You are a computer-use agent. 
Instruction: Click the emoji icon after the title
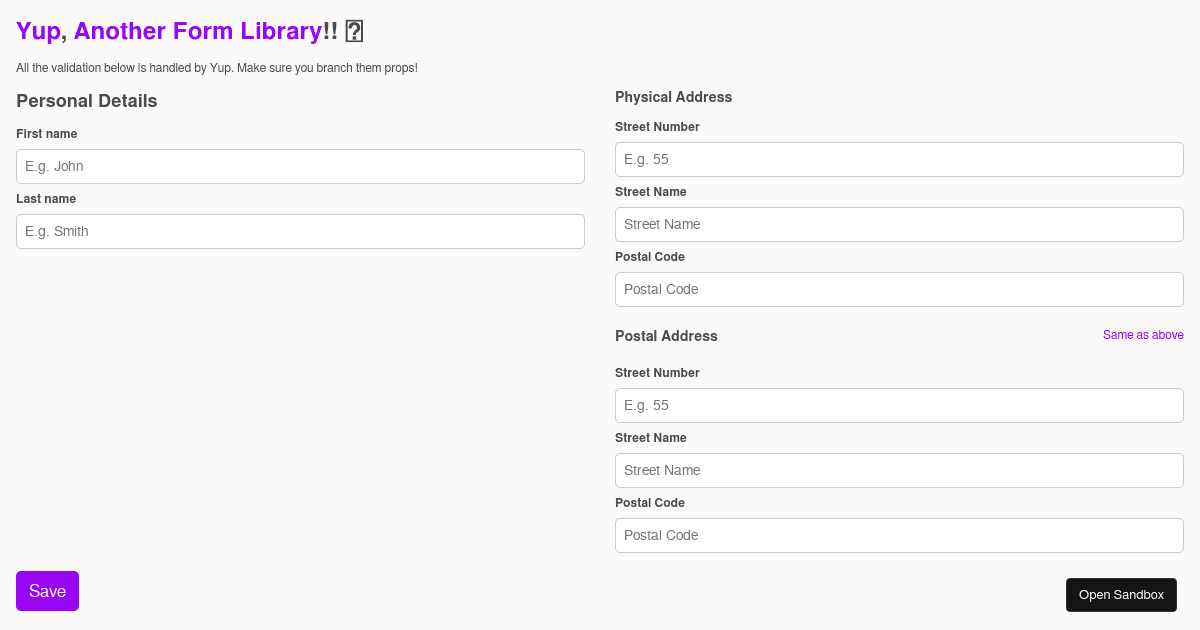tap(354, 32)
